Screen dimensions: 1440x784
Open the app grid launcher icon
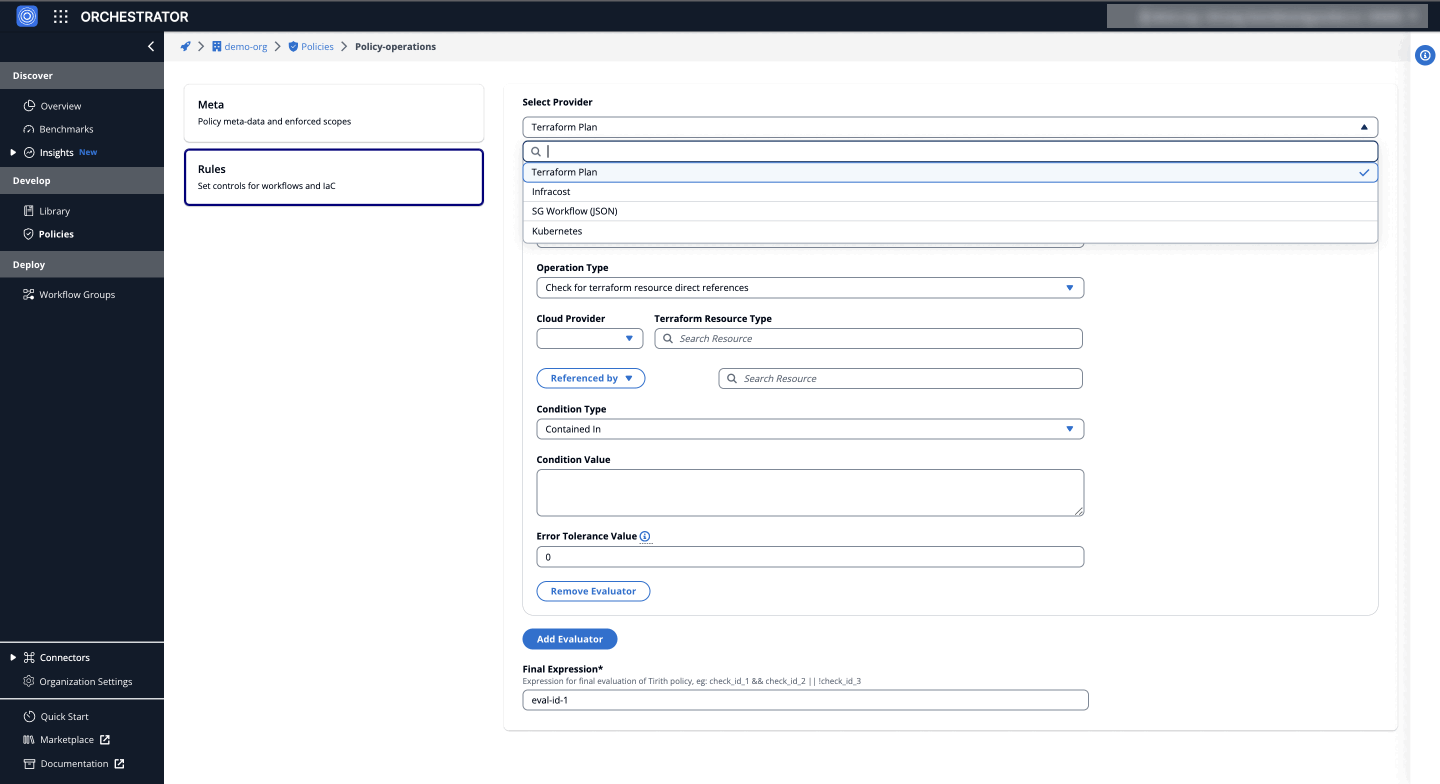click(61, 16)
